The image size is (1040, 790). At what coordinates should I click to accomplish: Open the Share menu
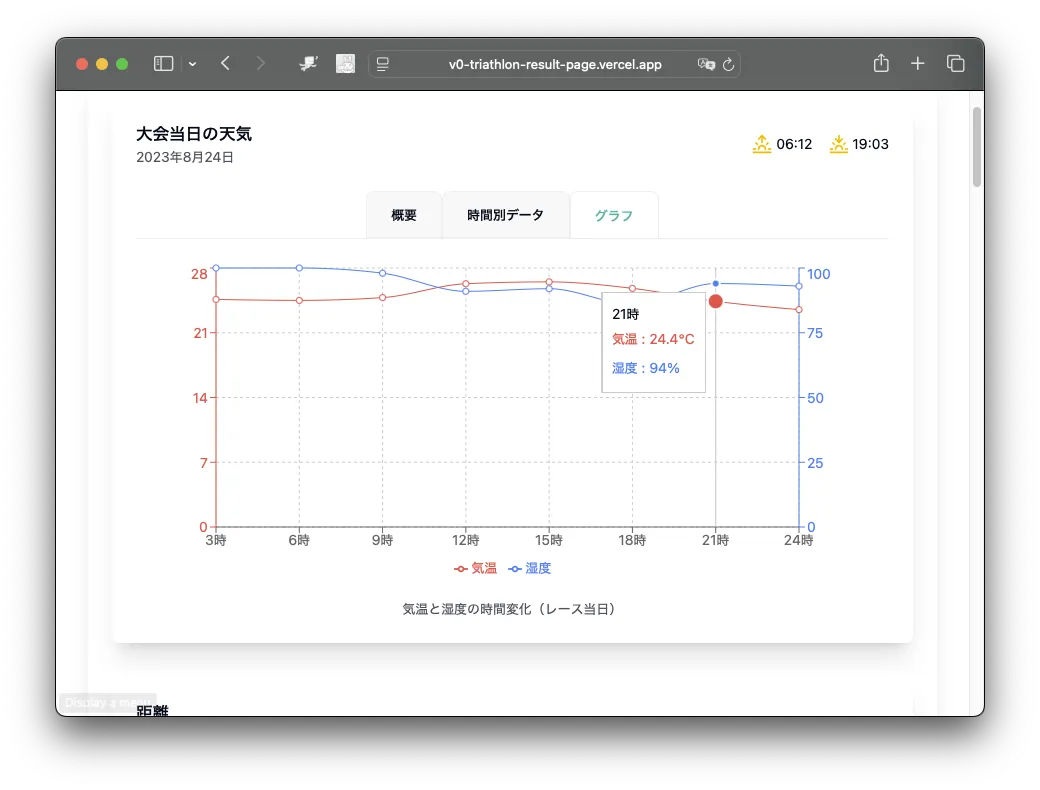(880, 64)
